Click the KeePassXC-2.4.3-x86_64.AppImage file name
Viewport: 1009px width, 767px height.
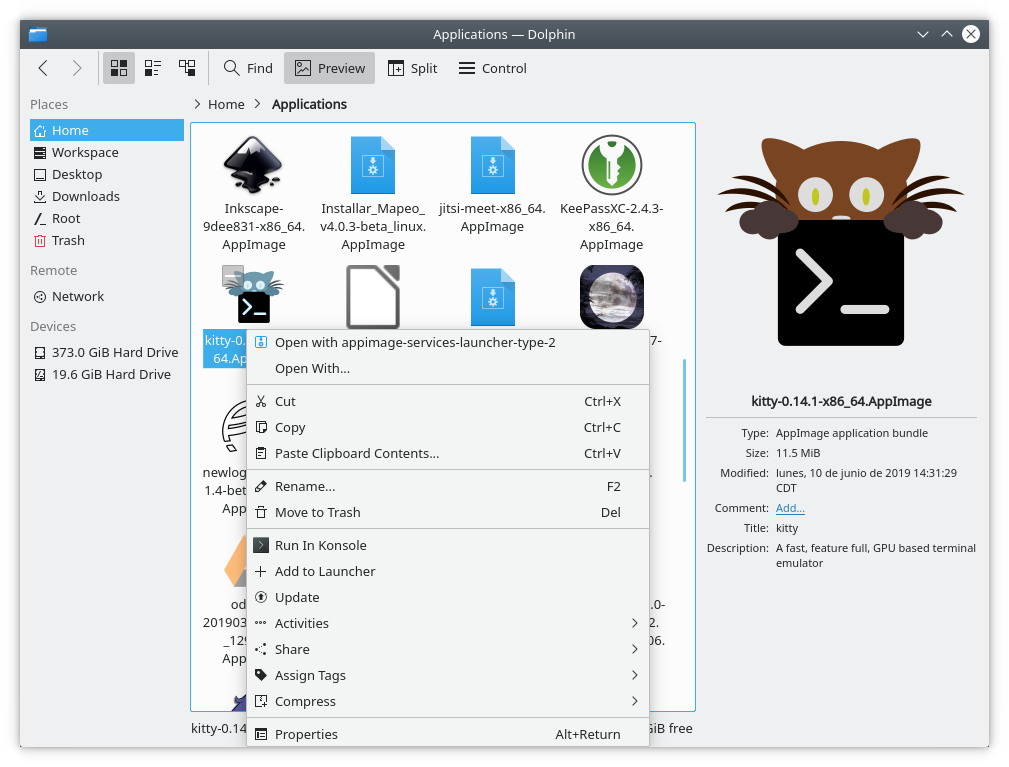611,226
